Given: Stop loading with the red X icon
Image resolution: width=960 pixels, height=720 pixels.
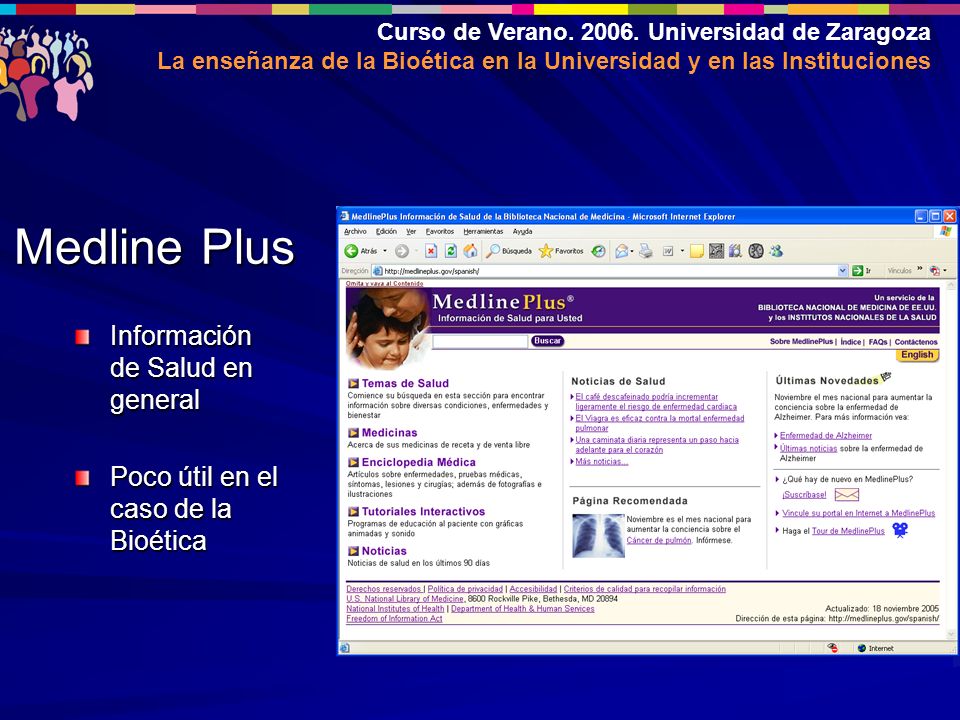Looking at the screenshot, I should coord(431,251).
